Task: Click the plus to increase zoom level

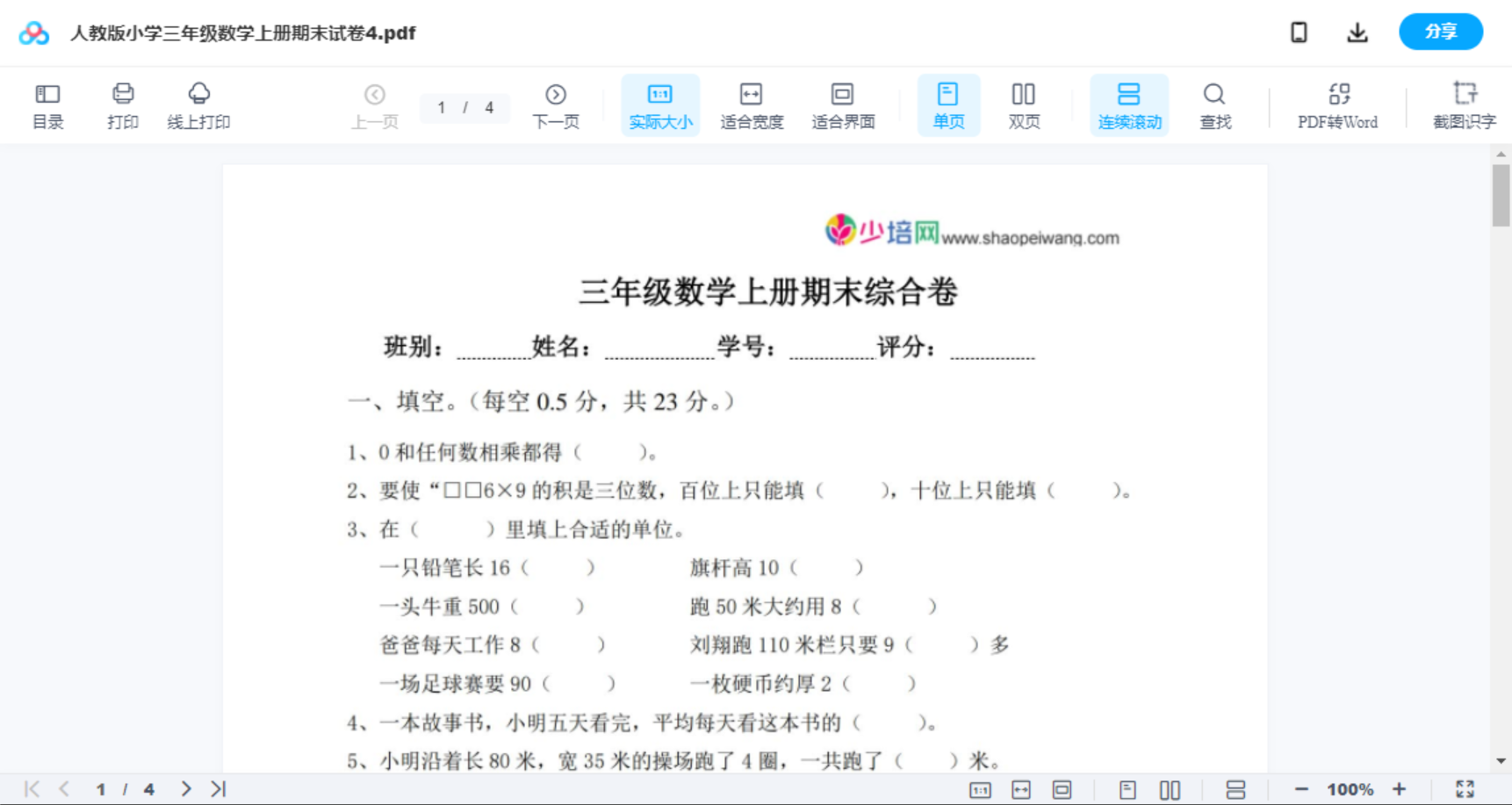Action: click(x=1400, y=787)
